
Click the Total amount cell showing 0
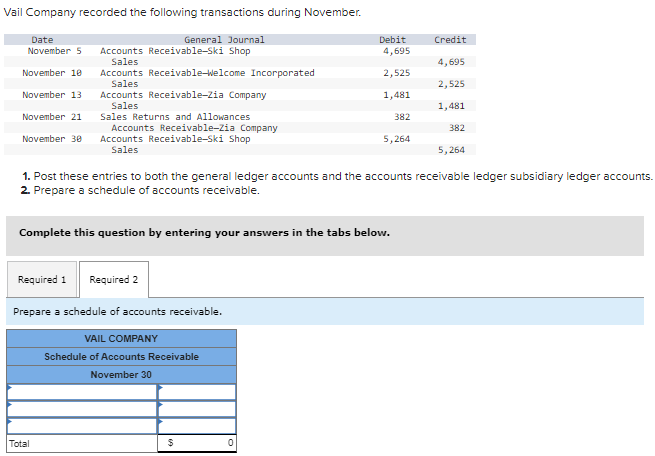[197, 443]
